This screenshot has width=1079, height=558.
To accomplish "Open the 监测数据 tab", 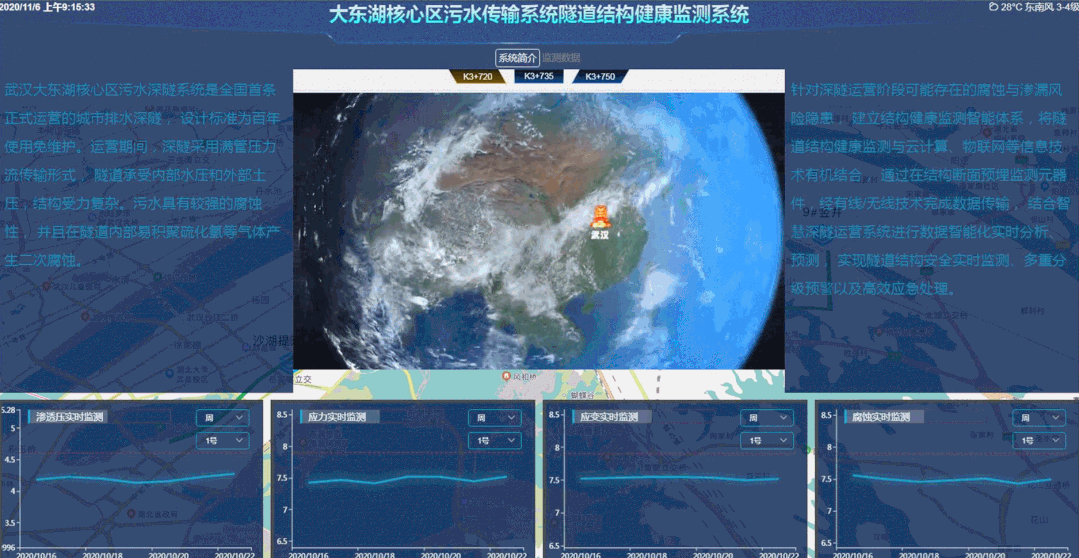I will [561, 58].
